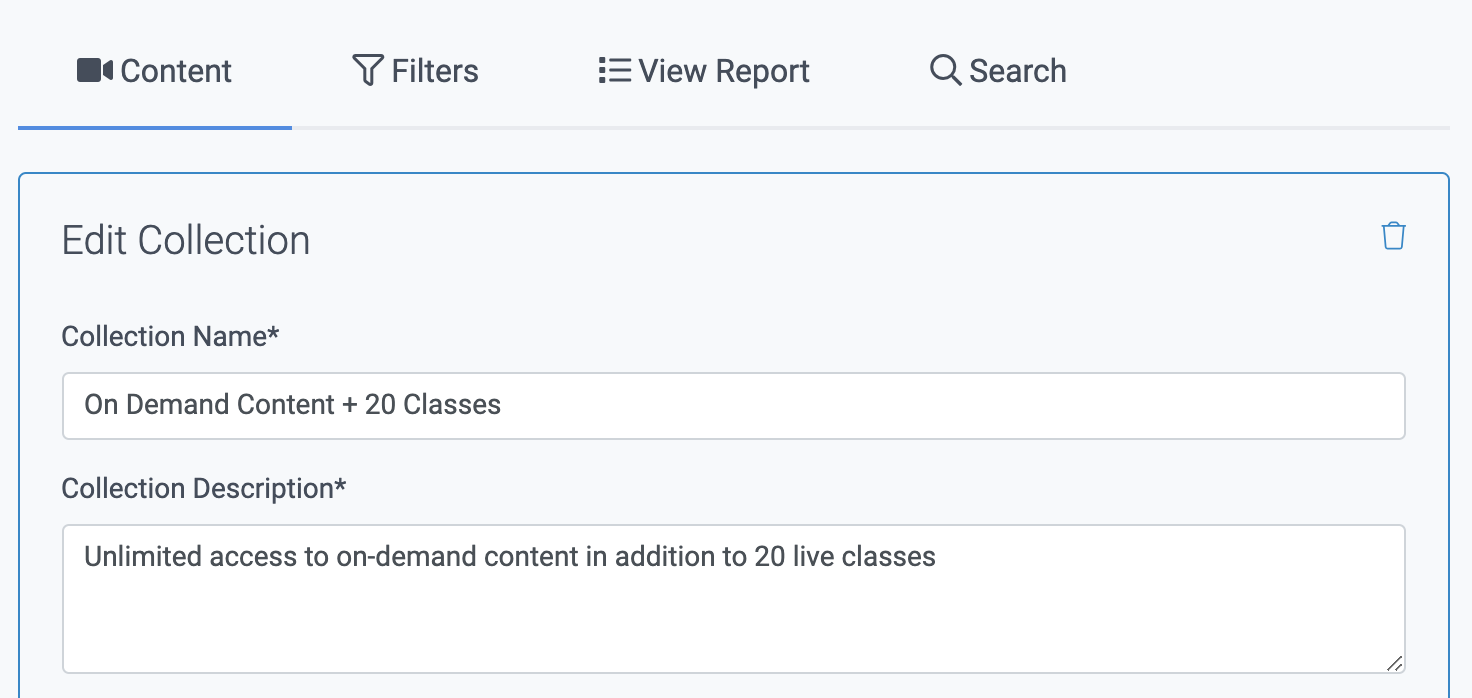This screenshot has width=1472, height=698.
Task: Click the active tab underline indicator
Action: point(154,128)
